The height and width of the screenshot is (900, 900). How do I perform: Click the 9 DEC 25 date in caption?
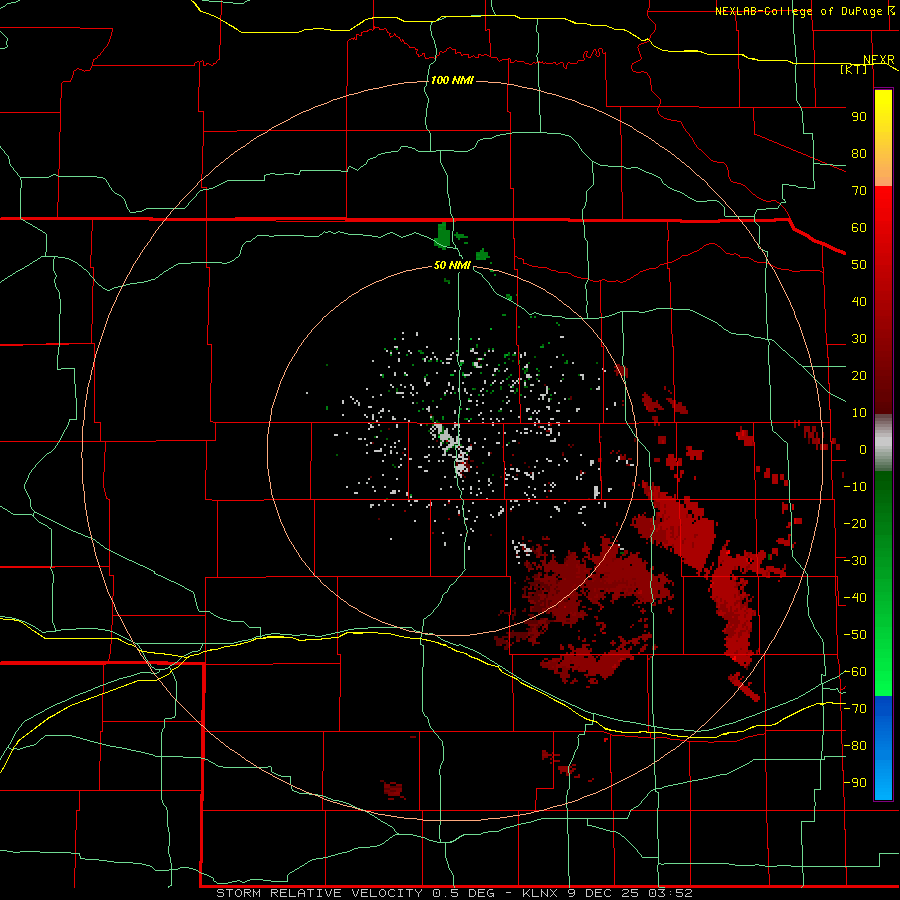click(x=603, y=893)
